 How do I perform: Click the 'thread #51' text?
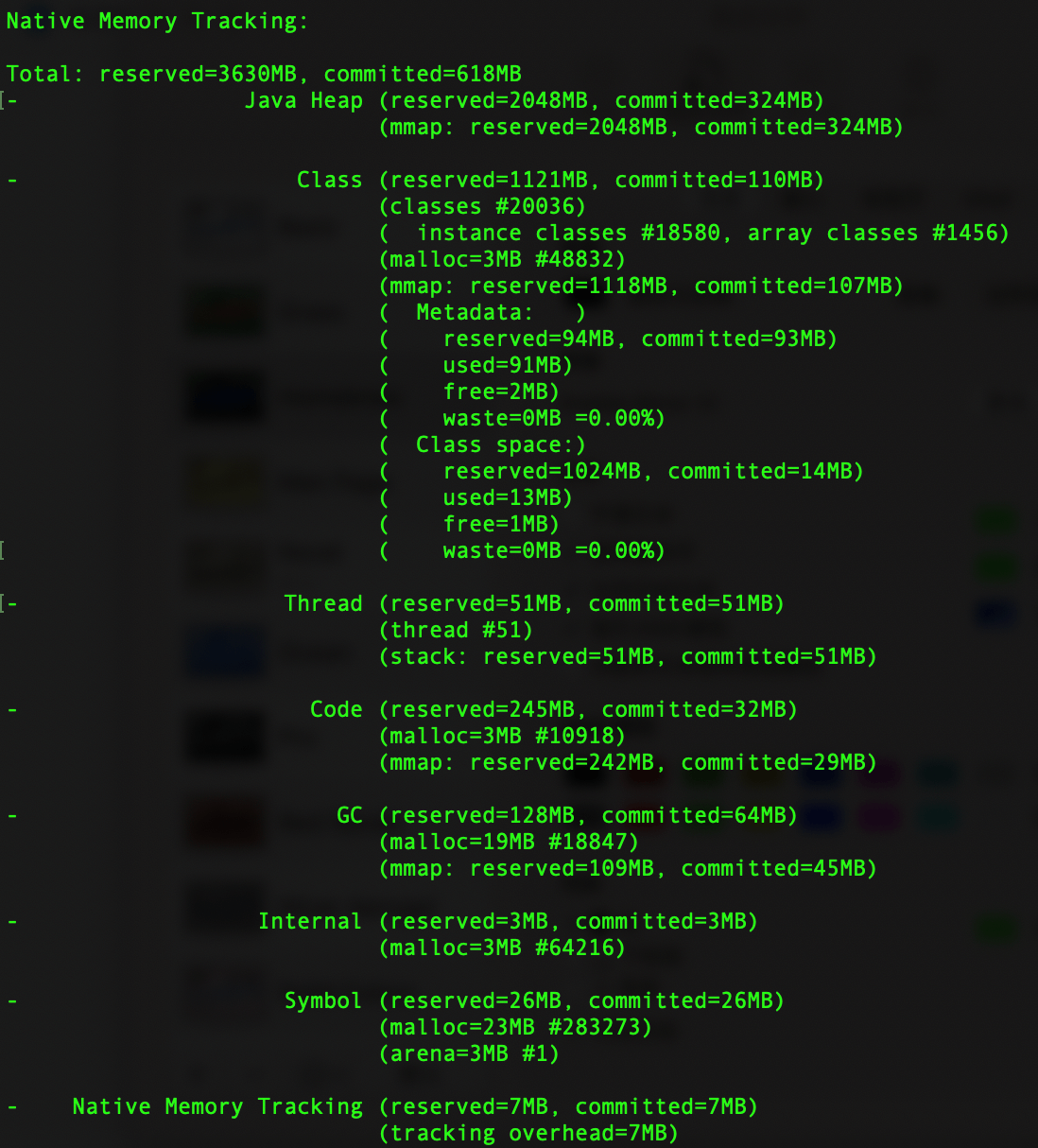[456, 630]
